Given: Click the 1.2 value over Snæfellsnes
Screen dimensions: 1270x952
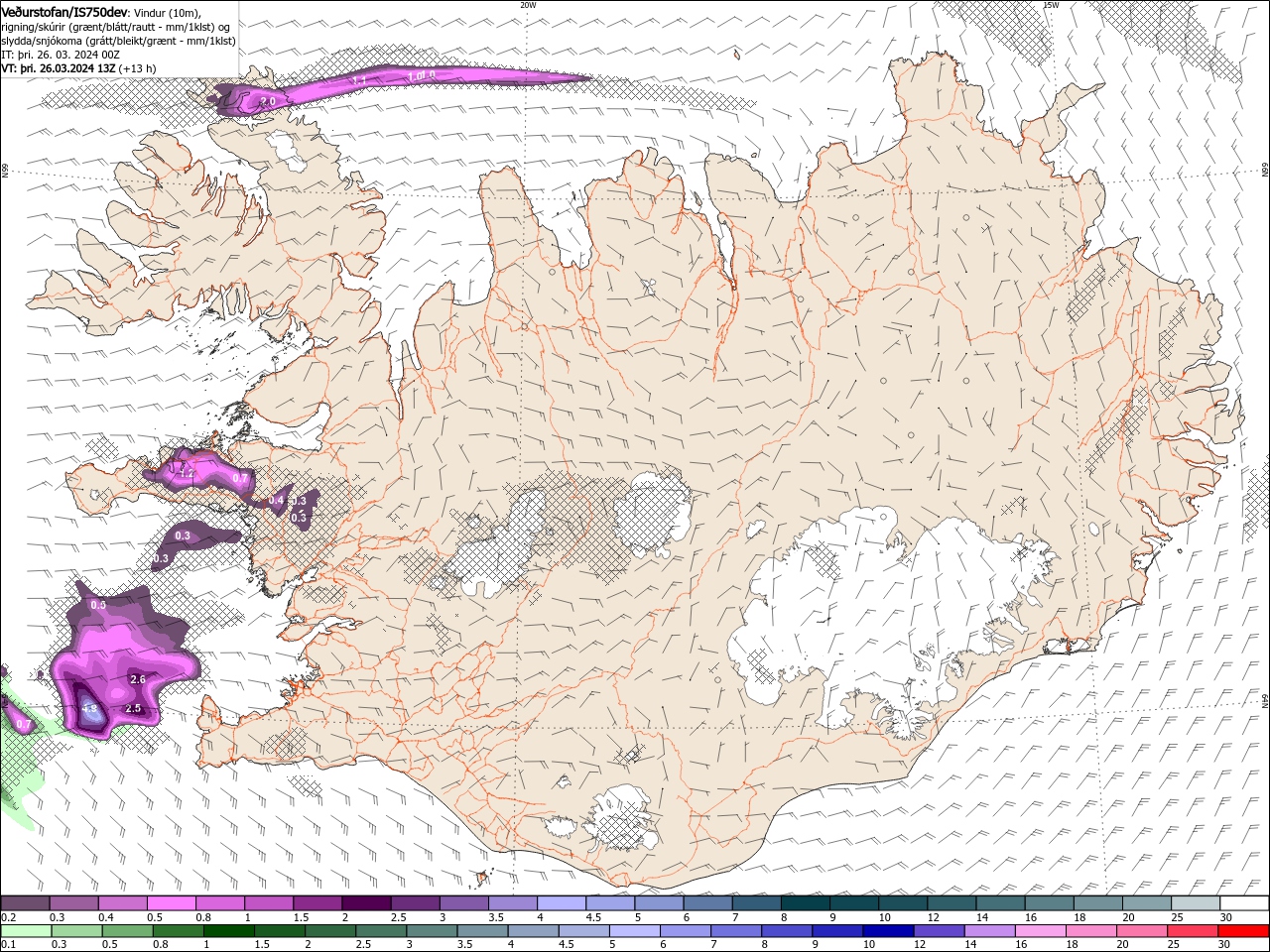Looking at the screenshot, I should coord(186,475).
